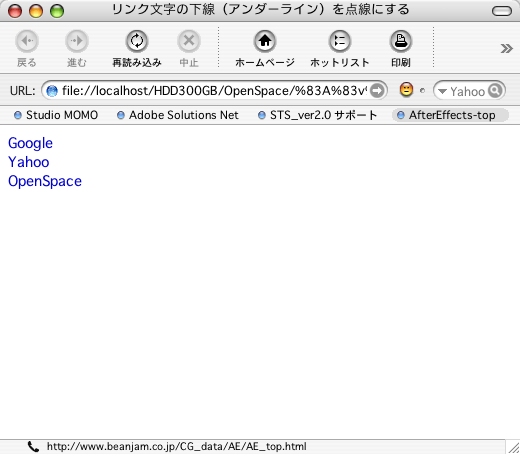Click the go arrow in URL field
Viewport: 520px width, 454px height.
pos(377,90)
